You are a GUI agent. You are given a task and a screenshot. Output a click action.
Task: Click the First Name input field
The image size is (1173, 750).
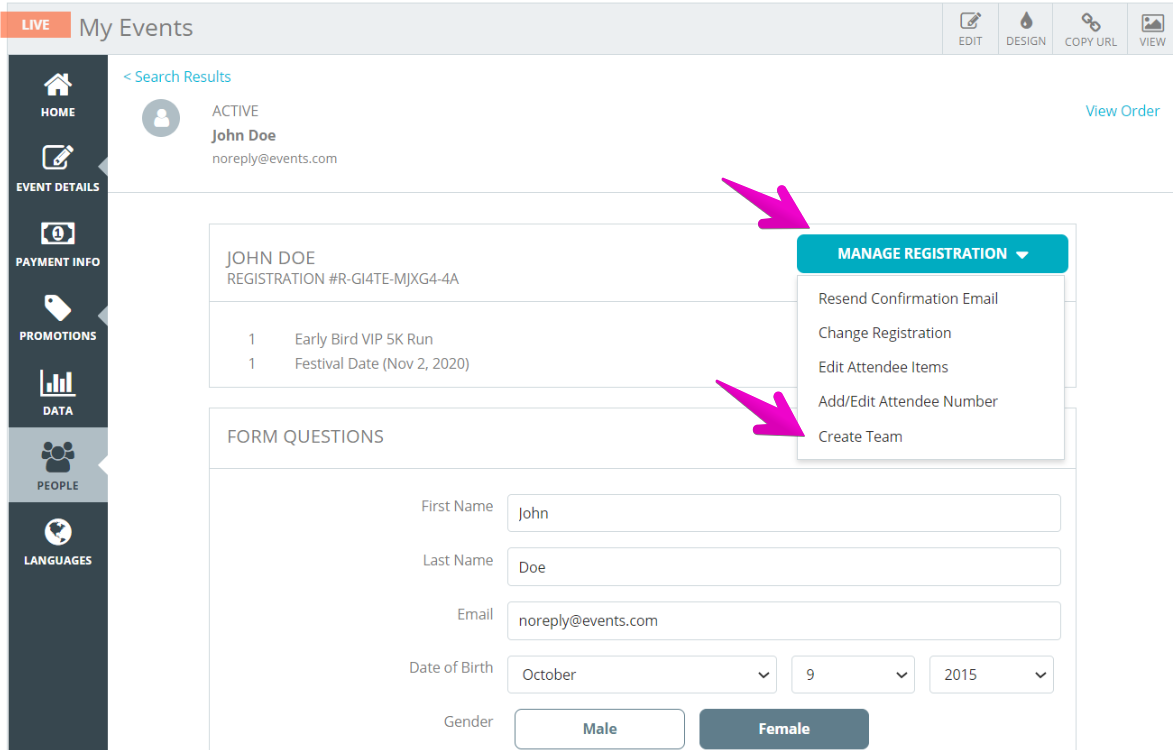[x=783, y=513]
